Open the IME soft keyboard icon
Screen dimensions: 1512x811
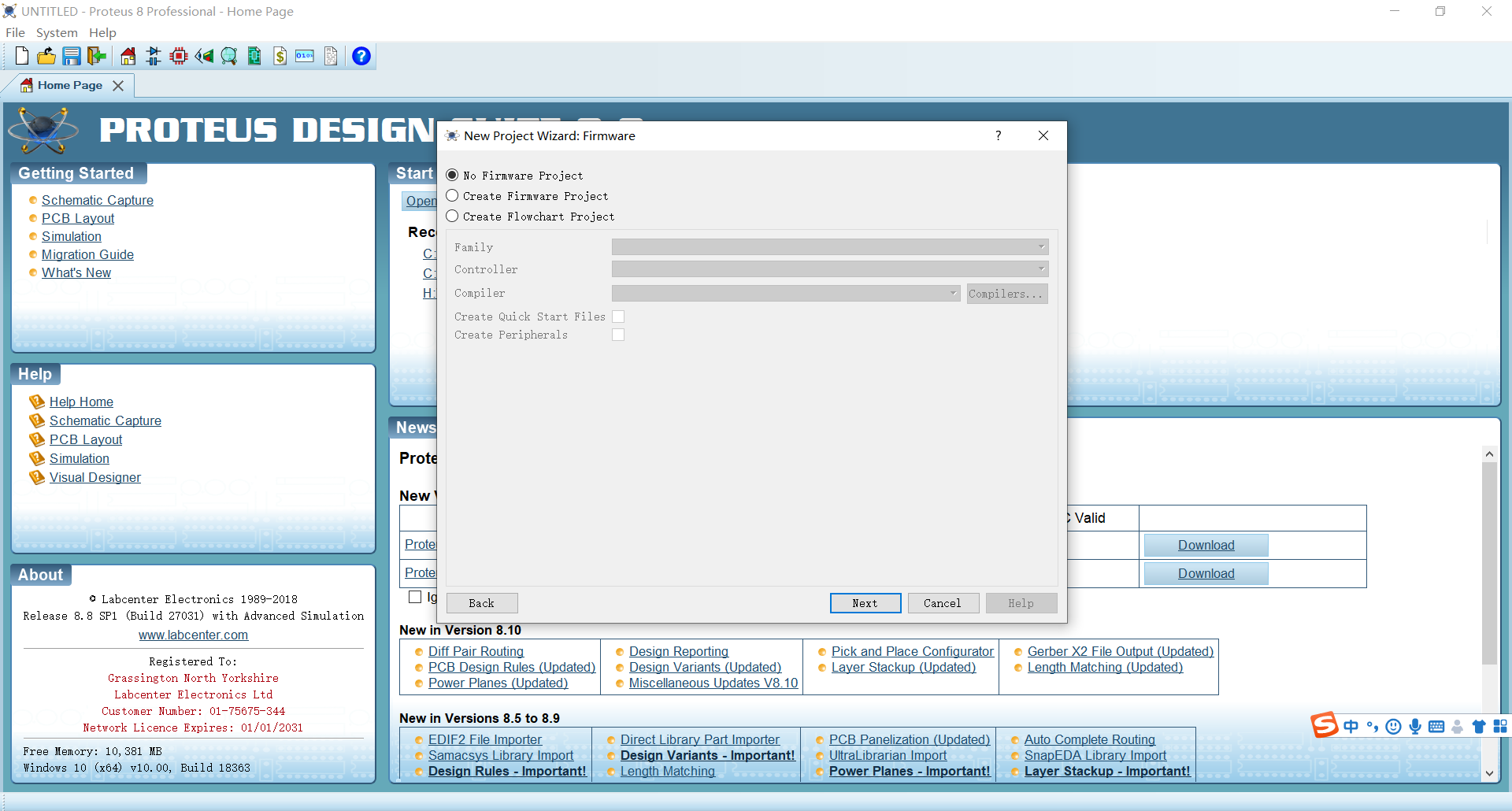point(1436,726)
